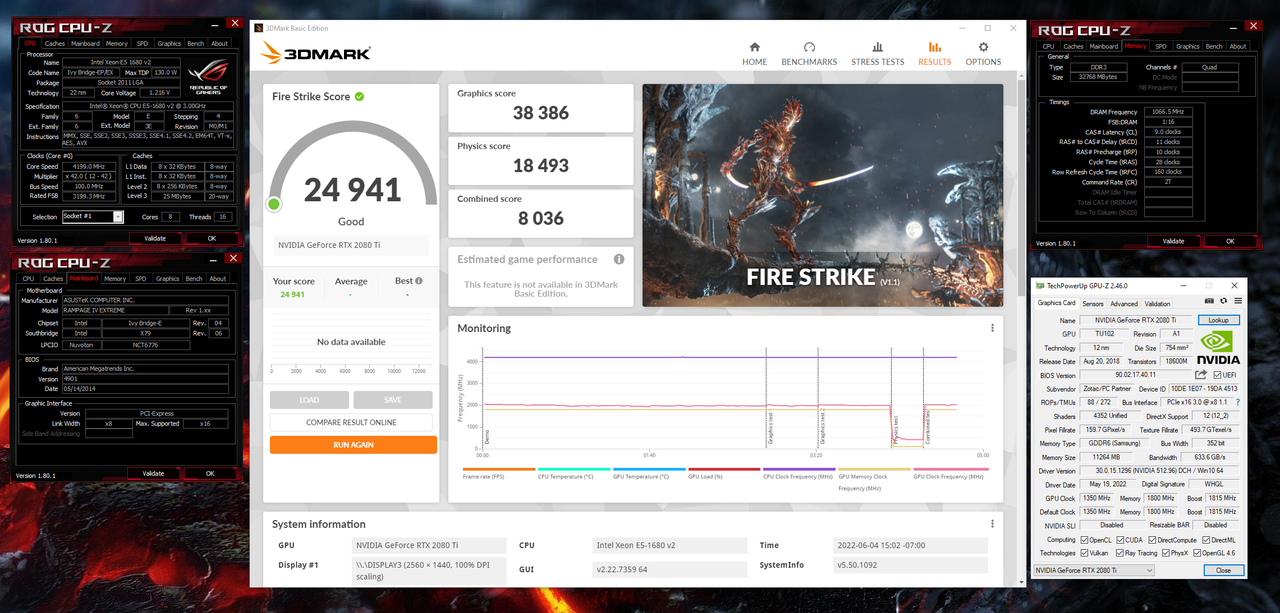
Task: Toggle the DirectCompute checkbox in GPU-Z
Action: pyautogui.click(x=1150, y=539)
